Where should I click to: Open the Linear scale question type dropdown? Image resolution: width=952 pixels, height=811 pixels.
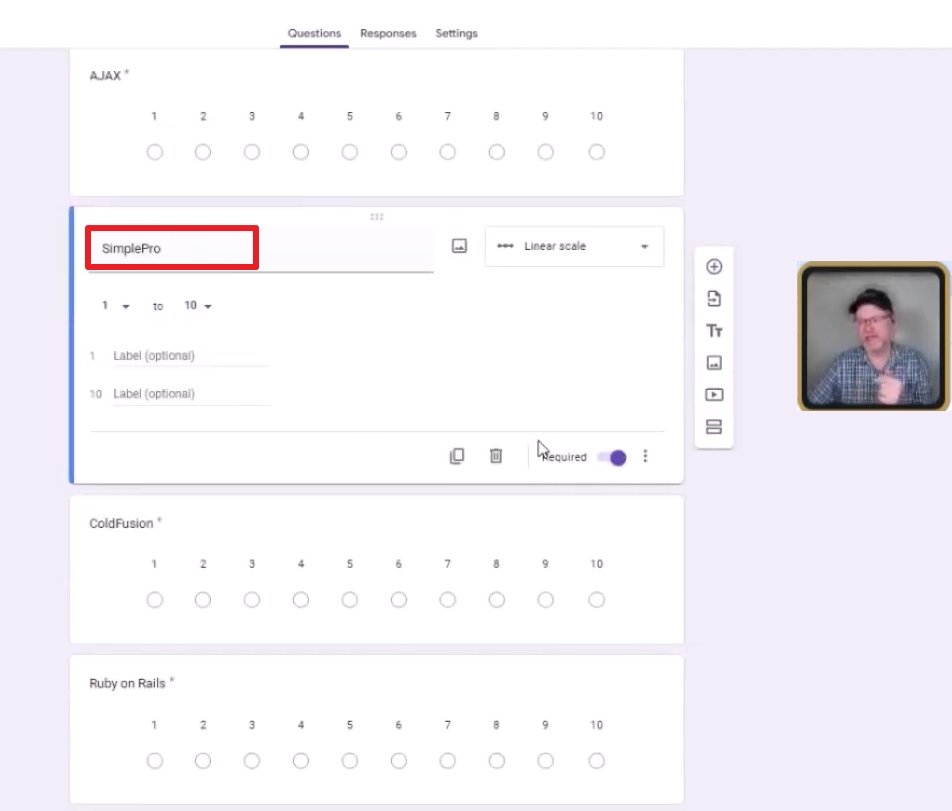coord(574,246)
